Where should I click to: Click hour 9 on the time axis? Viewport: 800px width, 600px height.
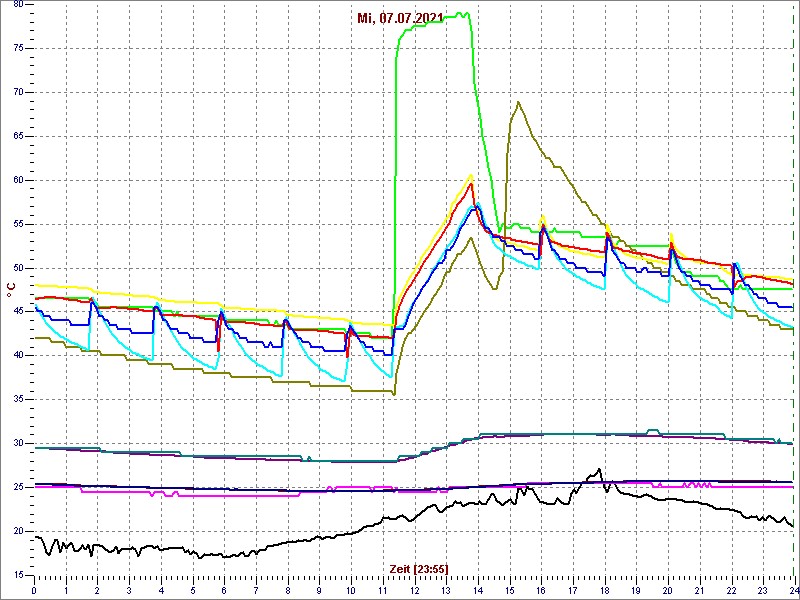(319, 590)
